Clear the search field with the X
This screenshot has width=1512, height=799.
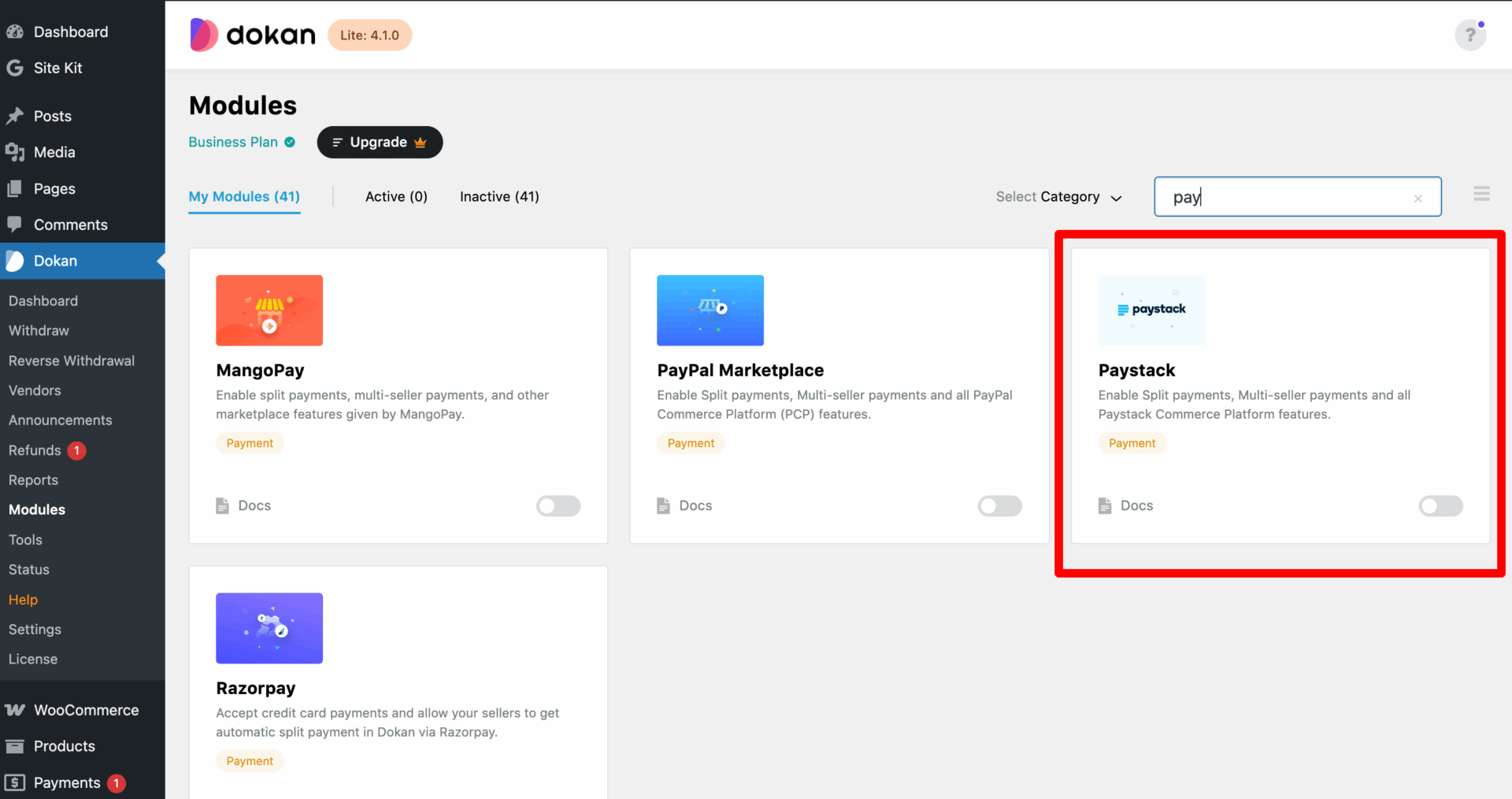pos(1418,199)
